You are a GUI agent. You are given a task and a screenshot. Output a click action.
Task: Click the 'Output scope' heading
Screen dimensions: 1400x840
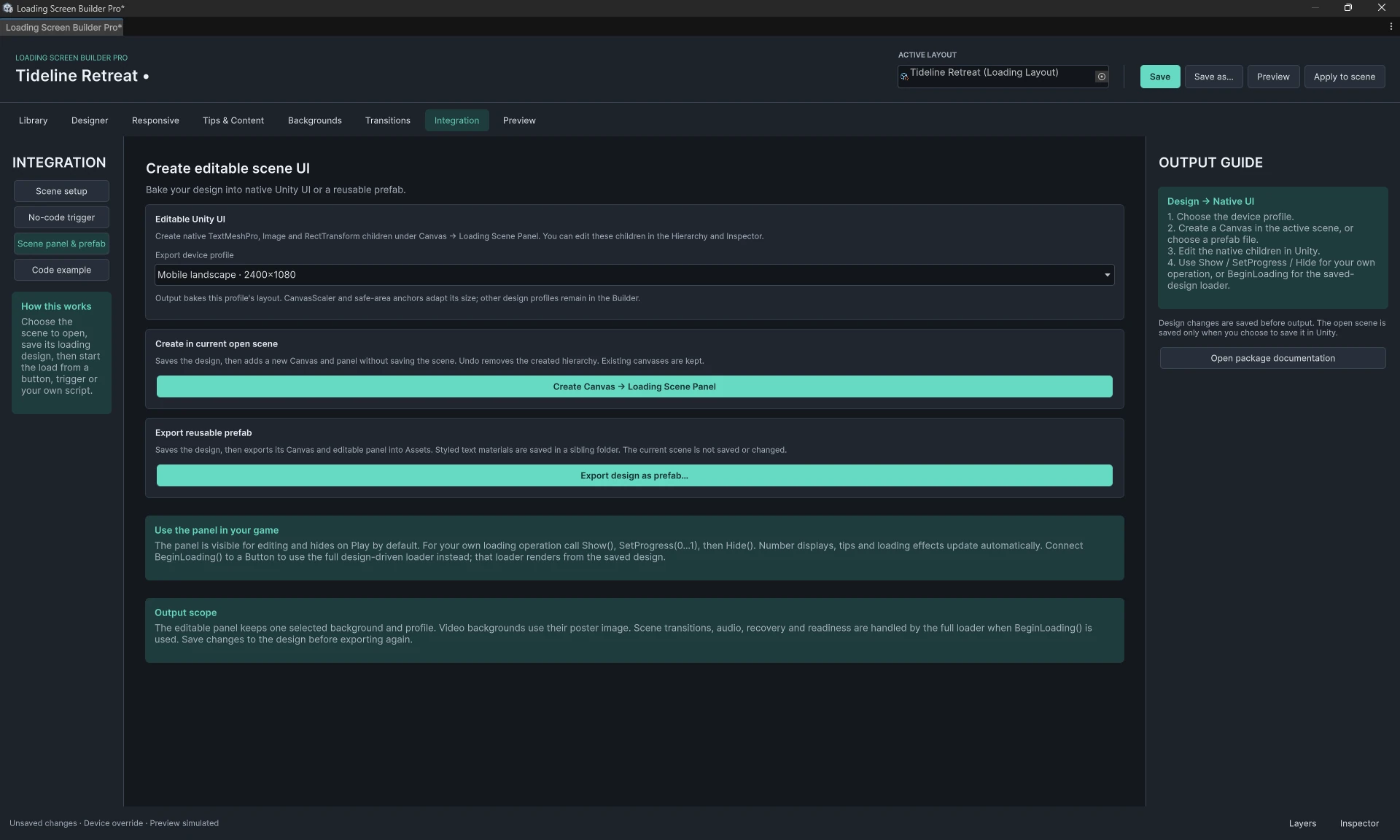[185, 612]
